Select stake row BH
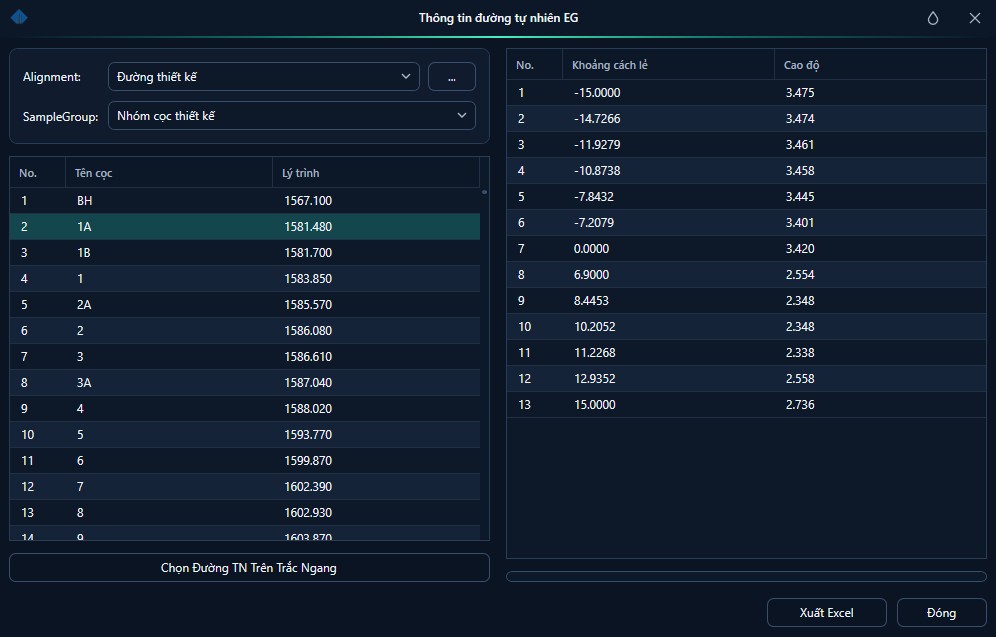996x637 pixels. (x=245, y=201)
